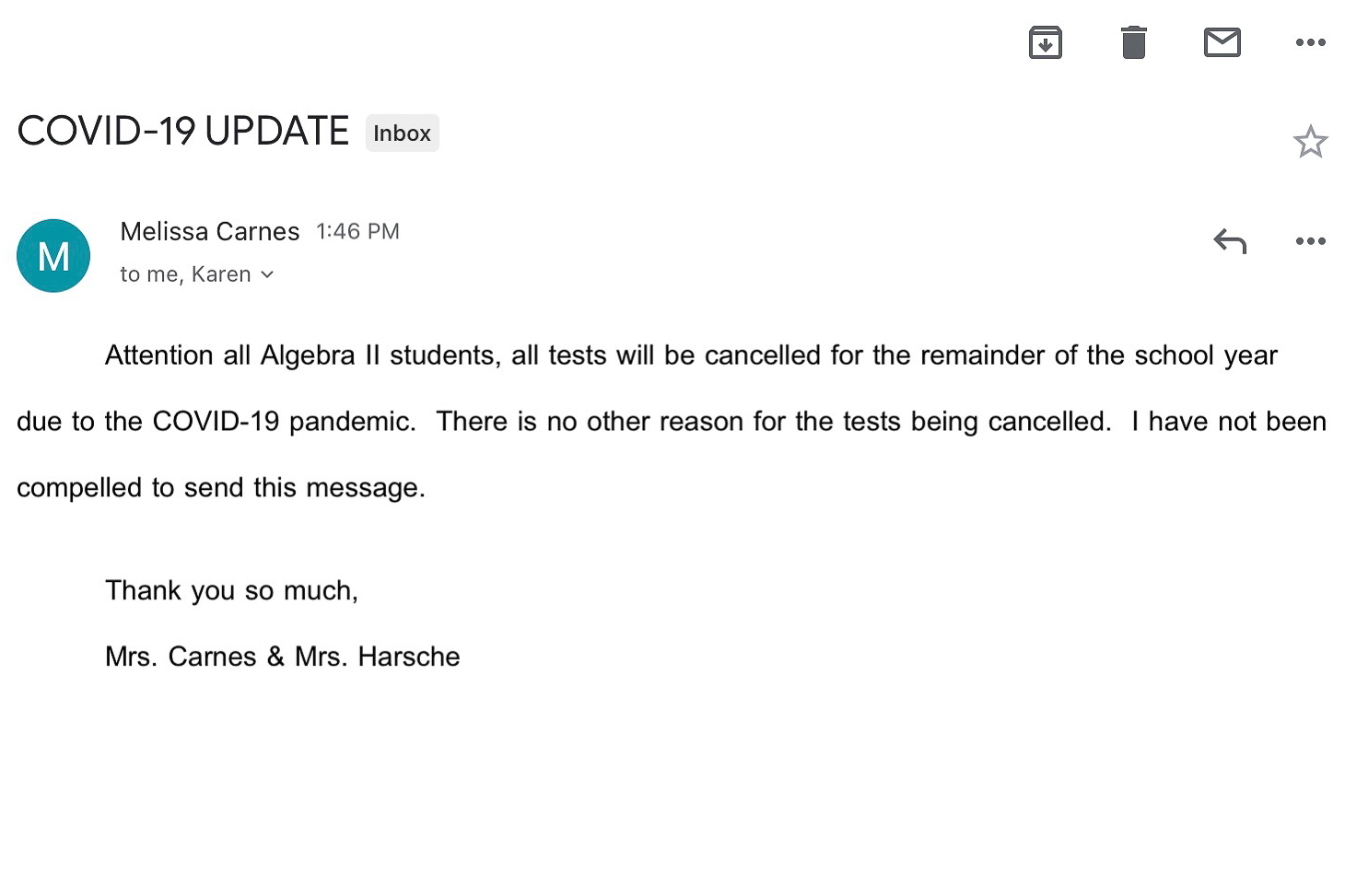Click the sentence 'compelled to send this message.'
The width and height of the screenshot is (1345, 896).
pyautogui.click(x=221, y=488)
